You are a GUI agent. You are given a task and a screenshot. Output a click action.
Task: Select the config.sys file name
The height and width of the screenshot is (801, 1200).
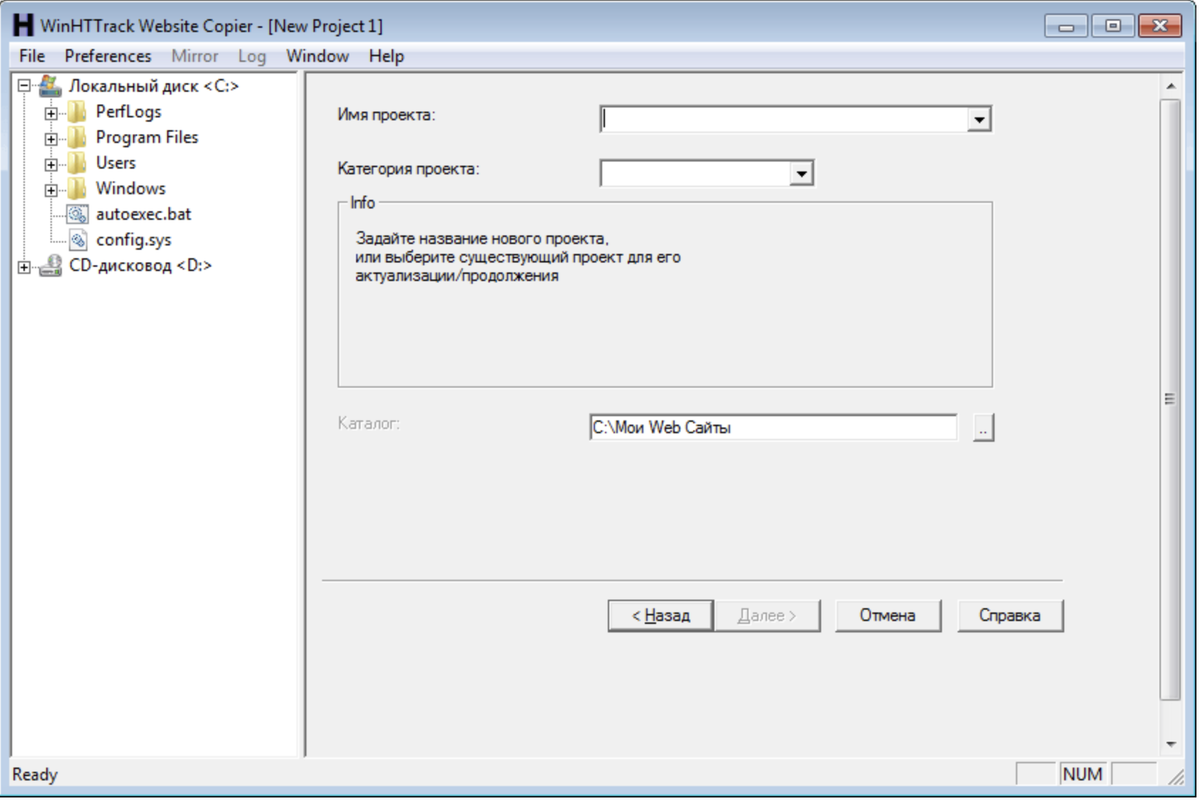[x=134, y=240]
